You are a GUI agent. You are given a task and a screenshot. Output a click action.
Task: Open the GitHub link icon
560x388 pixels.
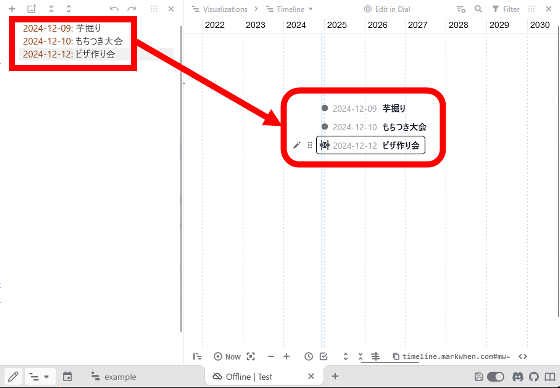point(534,377)
